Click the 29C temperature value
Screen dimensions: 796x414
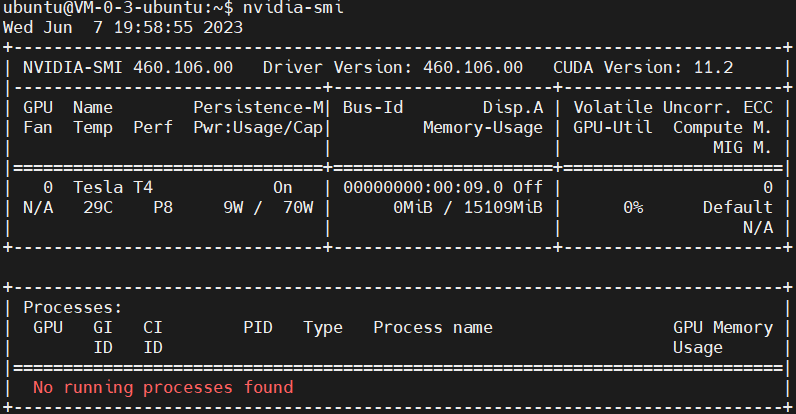[98, 208]
